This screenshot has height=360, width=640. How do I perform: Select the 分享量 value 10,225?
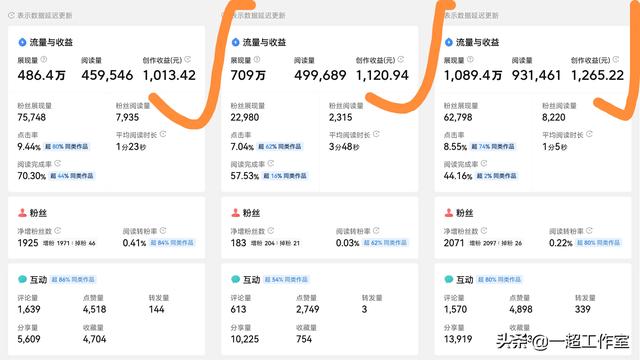(x=244, y=339)
